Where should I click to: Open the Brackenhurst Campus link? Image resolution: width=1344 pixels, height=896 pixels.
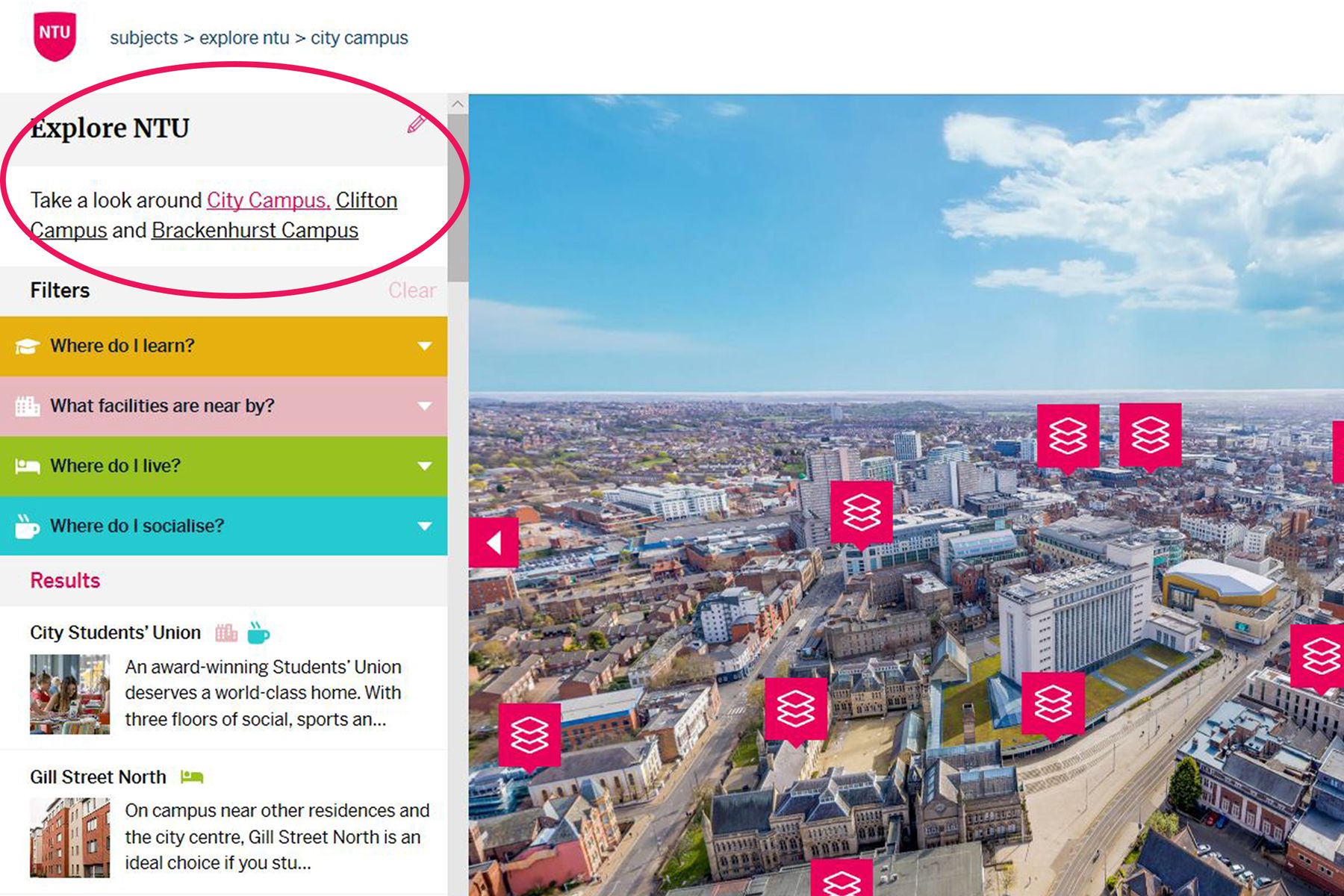(255, 230)
